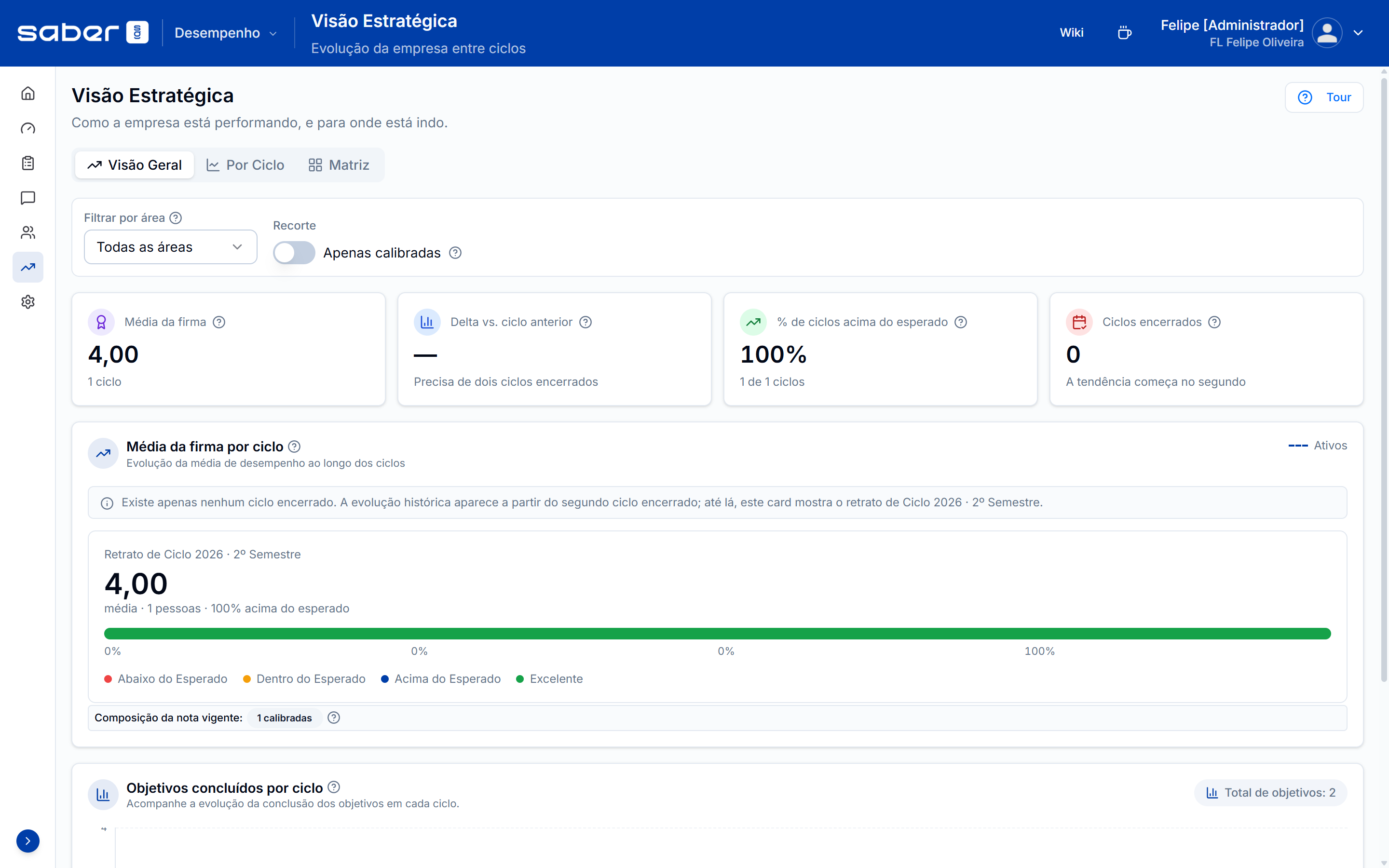Click the Total de objetivos: 2 badge
This screenshot has width=1389, height=868.
pos(1271,793)
